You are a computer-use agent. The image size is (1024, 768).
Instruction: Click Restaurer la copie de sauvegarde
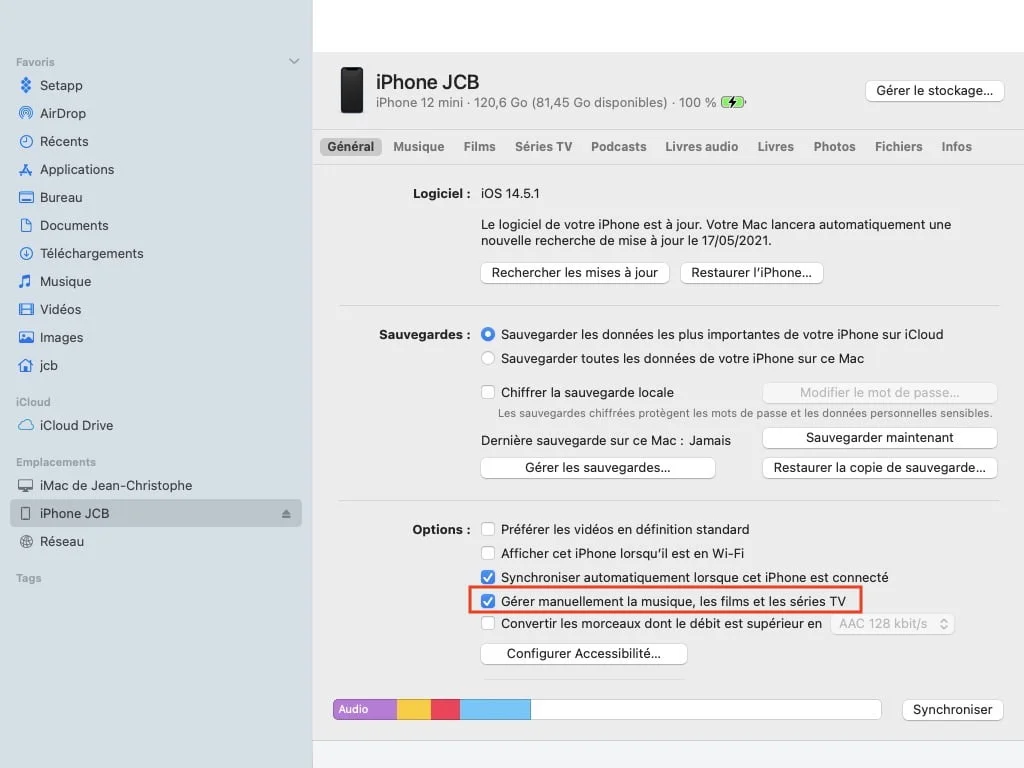click(x=879, y=468)
